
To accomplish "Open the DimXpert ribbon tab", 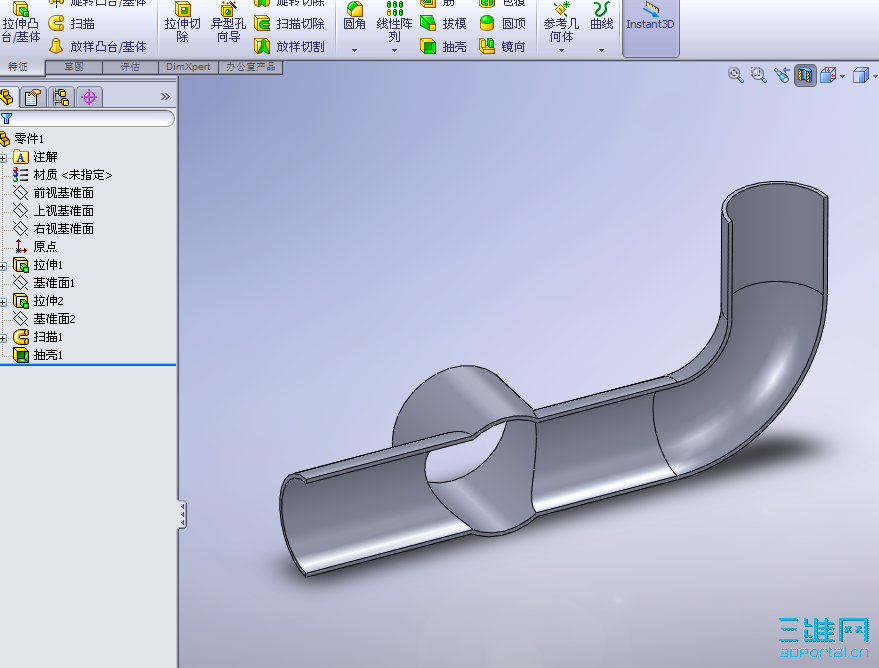I will tap(188, 67).
